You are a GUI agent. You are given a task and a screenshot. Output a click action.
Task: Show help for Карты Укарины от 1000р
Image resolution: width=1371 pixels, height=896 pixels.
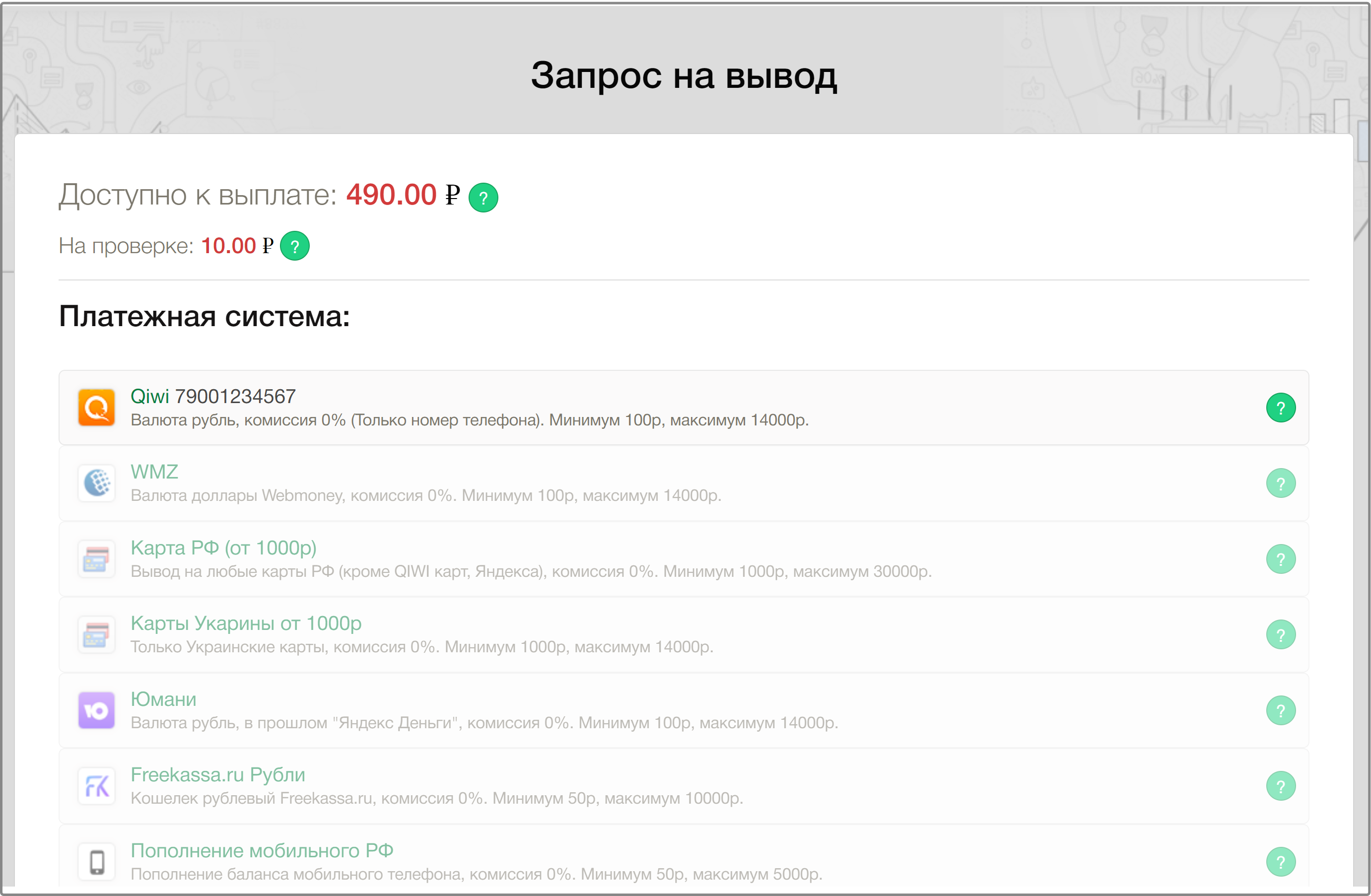click(1281, 635)
